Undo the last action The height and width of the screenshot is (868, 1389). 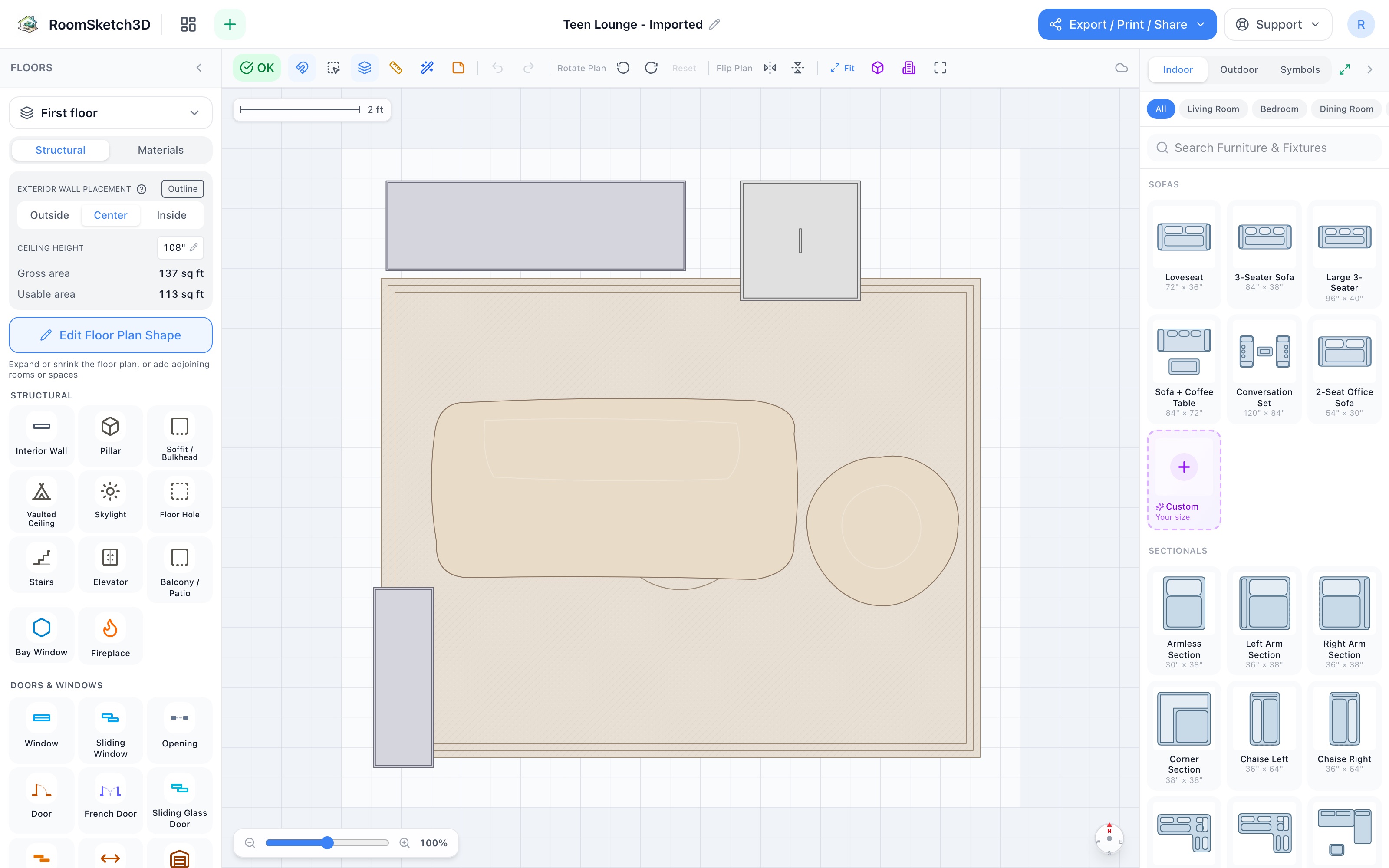click(497, 68)
